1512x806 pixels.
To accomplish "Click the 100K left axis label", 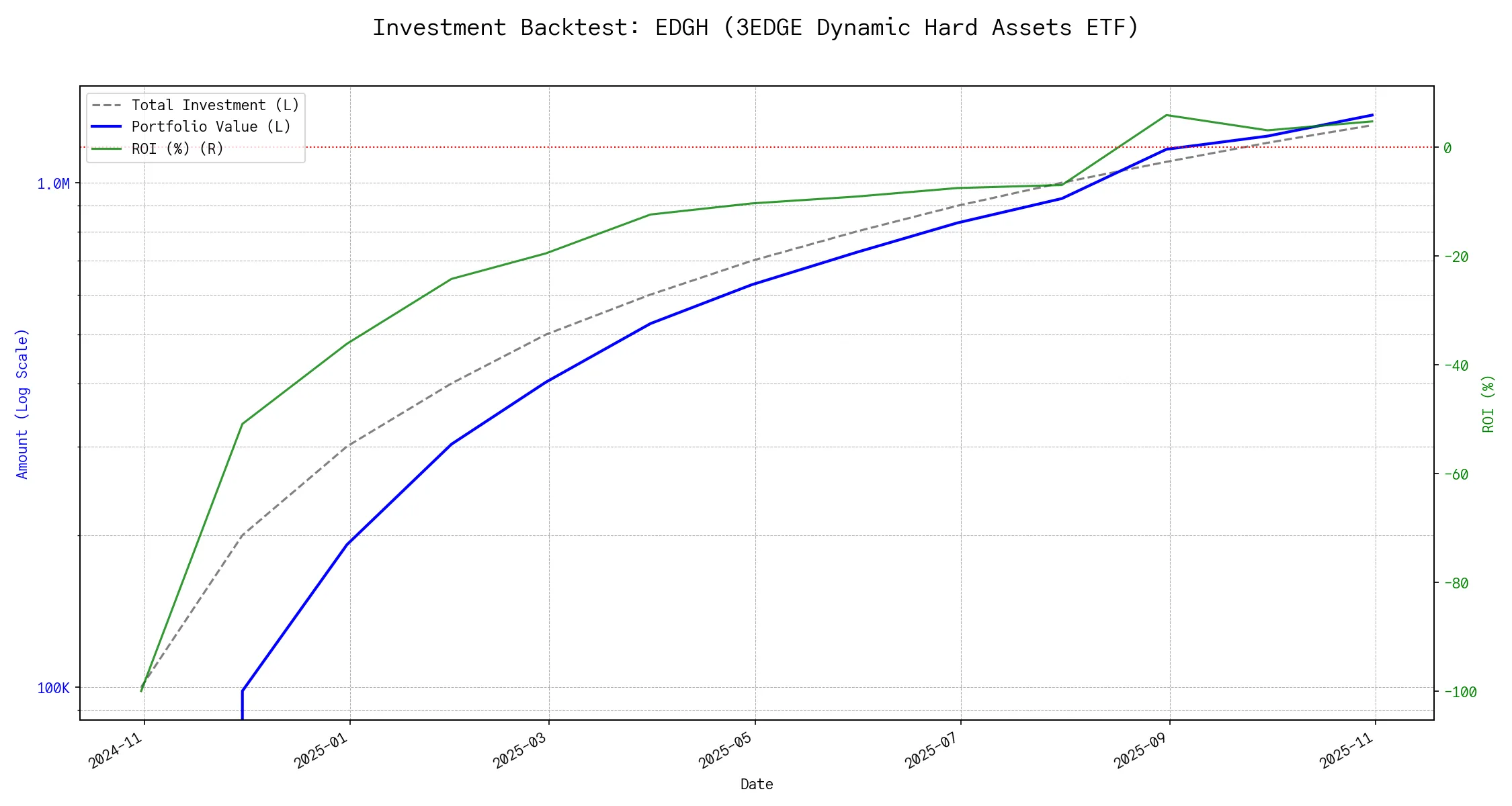I will click(53, 688).
